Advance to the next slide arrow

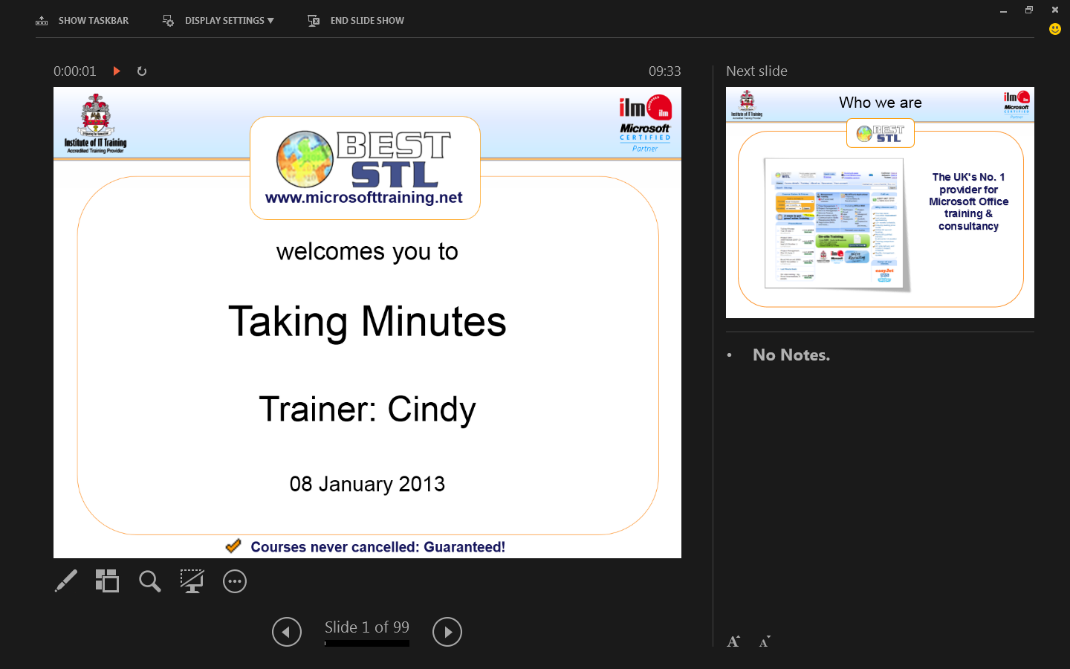pos(447,631)
